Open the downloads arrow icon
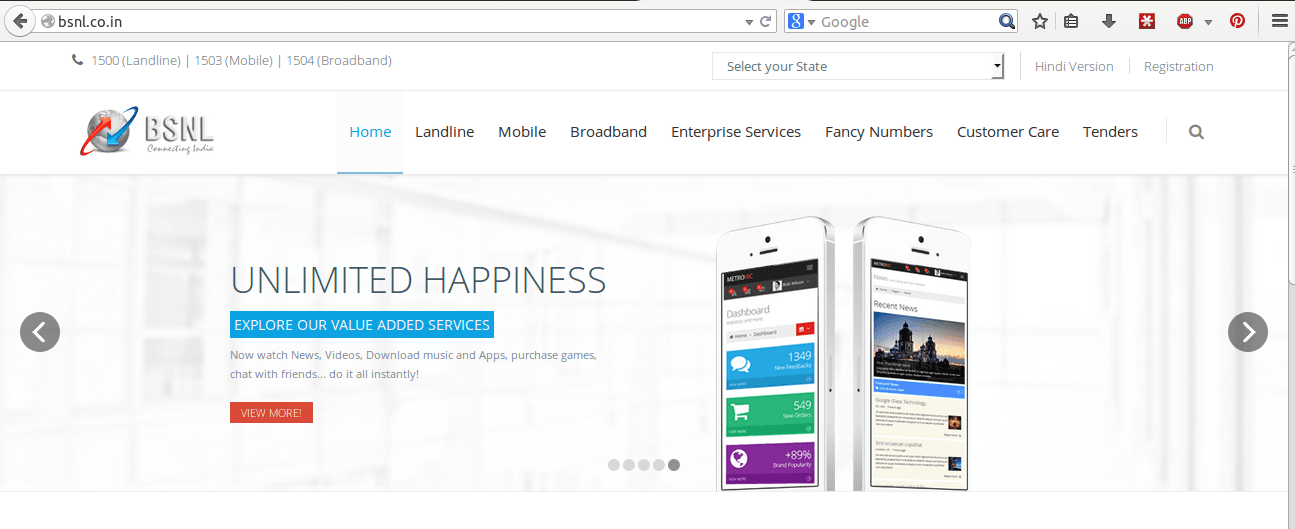The image size is (1295, 529). pyautogui.click(x=1108, y=21)
